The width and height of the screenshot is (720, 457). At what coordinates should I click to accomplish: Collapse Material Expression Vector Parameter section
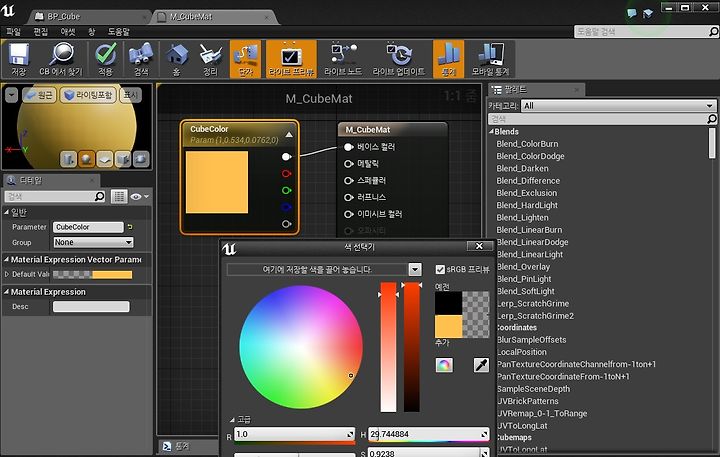[6, 260]
